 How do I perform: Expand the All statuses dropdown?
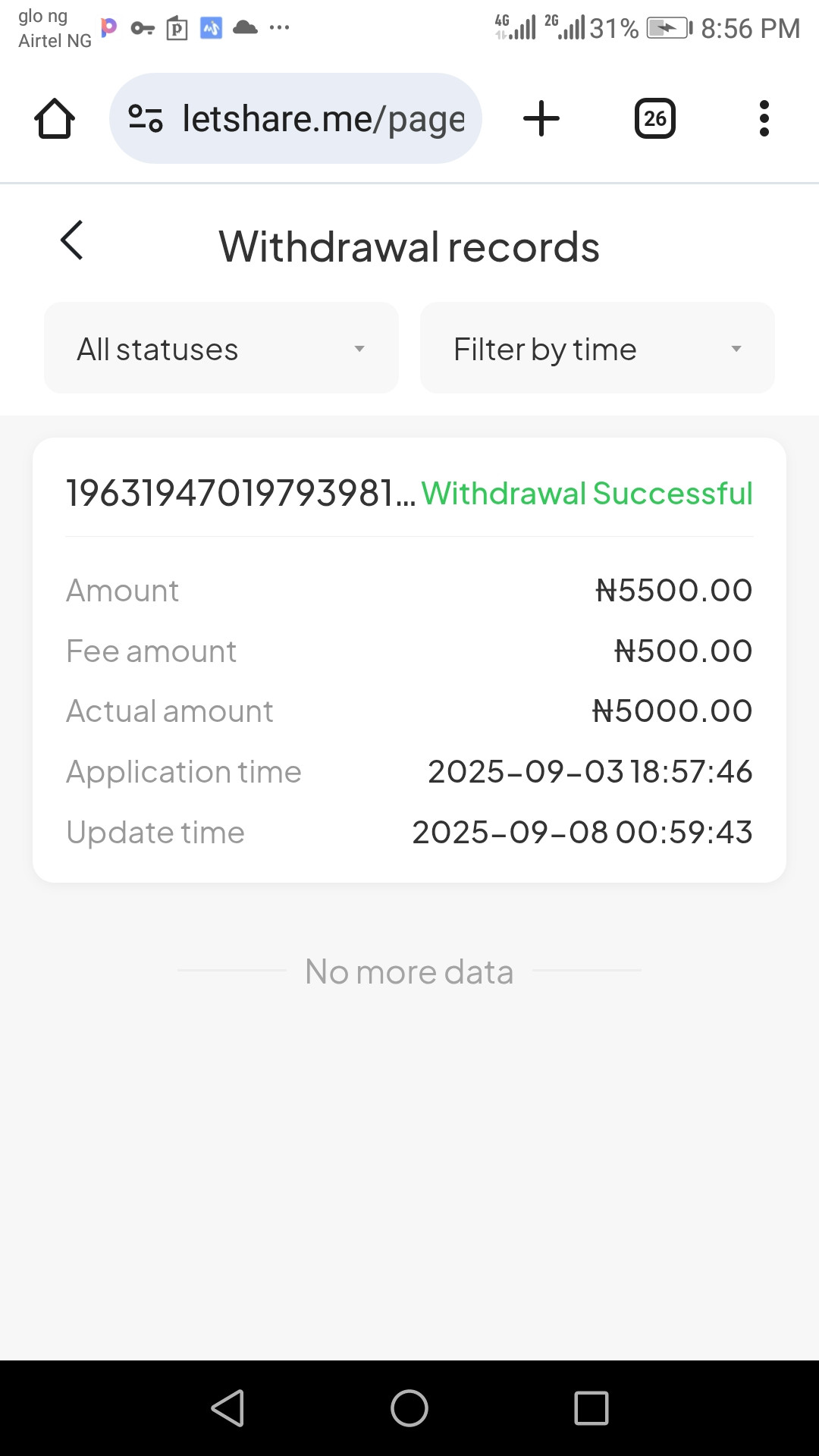tap(221, 349)
